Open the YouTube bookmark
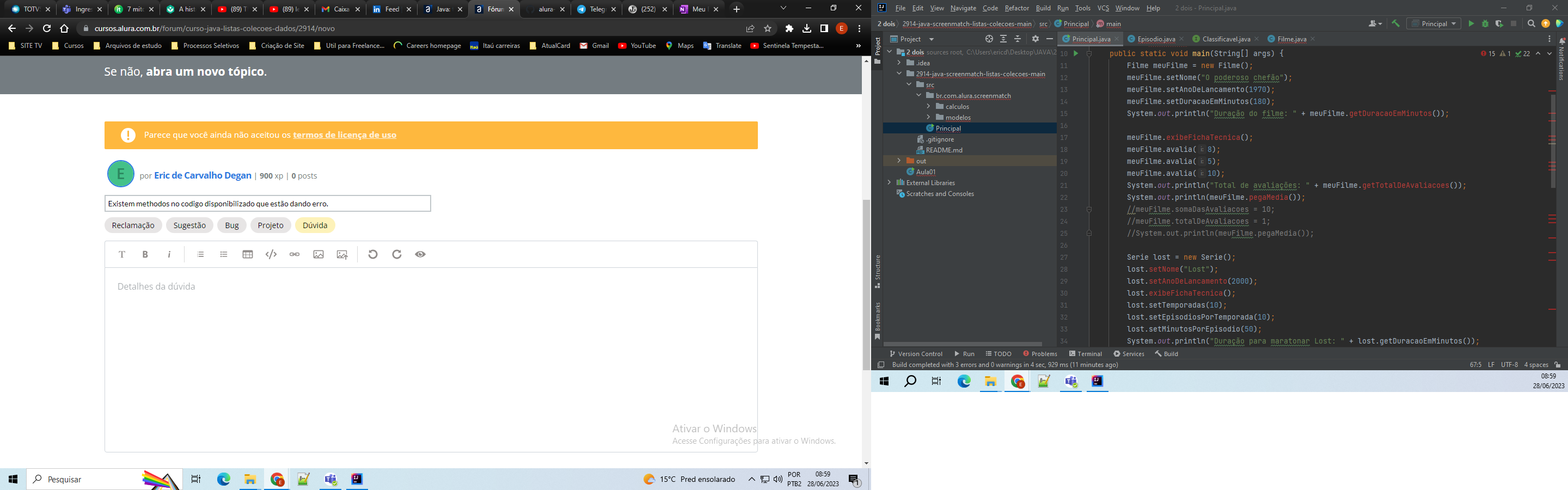The image size is (1568, 490). (636, 46)
